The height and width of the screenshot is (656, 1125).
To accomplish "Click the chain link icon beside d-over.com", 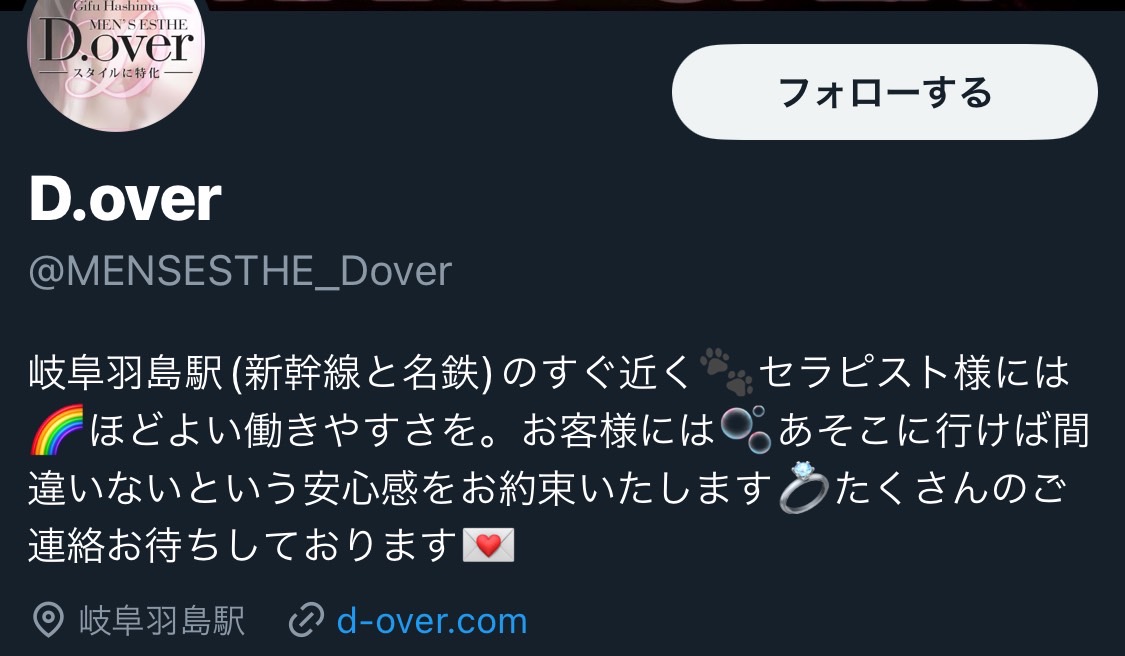I will pyautogui.click(x=306, y=621).
